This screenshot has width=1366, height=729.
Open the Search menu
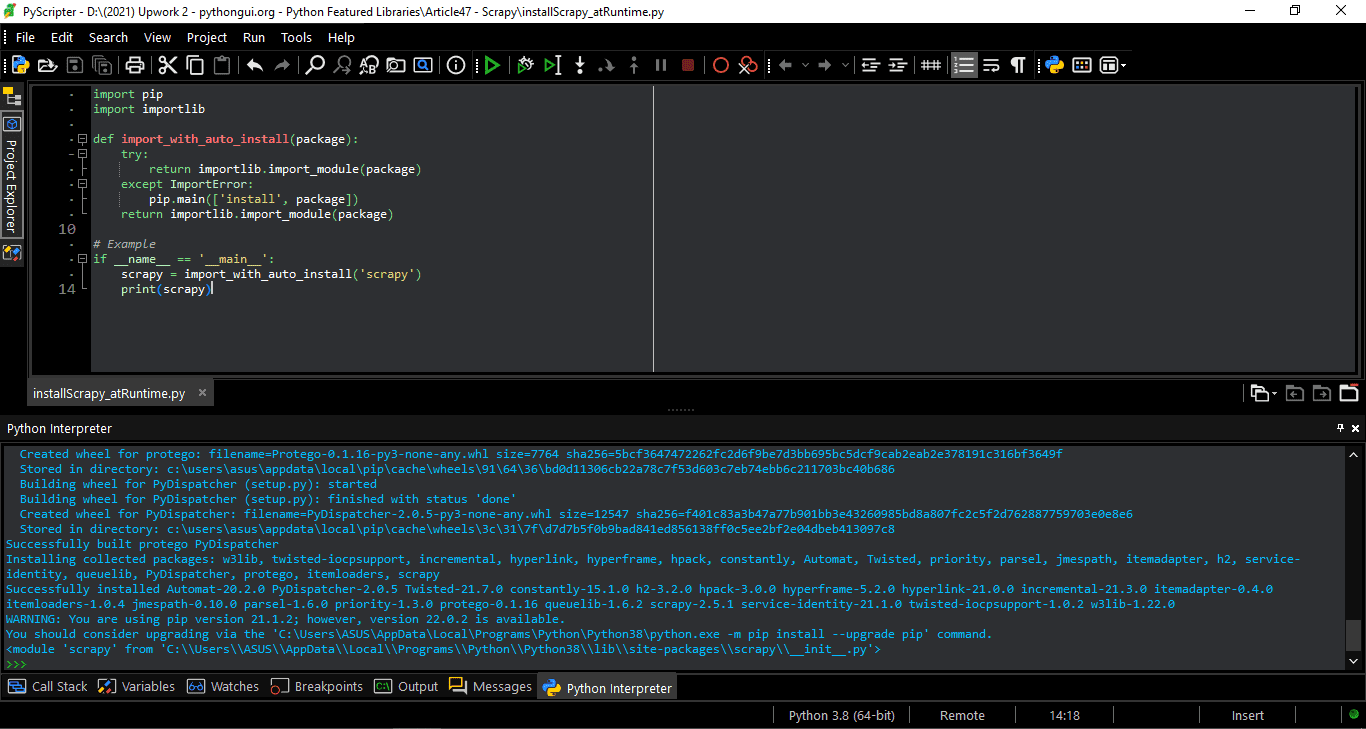point(108,37)
